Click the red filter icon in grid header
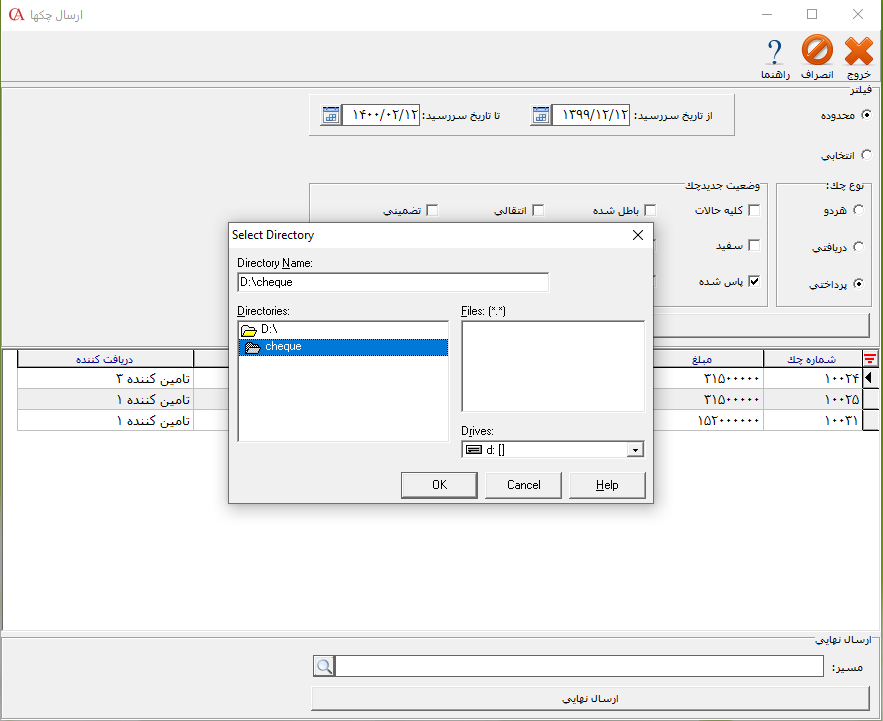This screenshot has width=883, height=721. [x=870, y=360]
